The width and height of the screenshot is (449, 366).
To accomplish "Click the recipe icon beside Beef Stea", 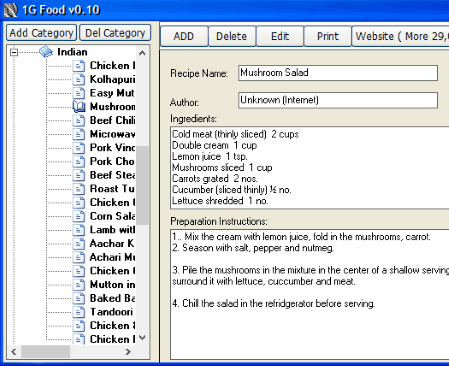I will (79, 175).
